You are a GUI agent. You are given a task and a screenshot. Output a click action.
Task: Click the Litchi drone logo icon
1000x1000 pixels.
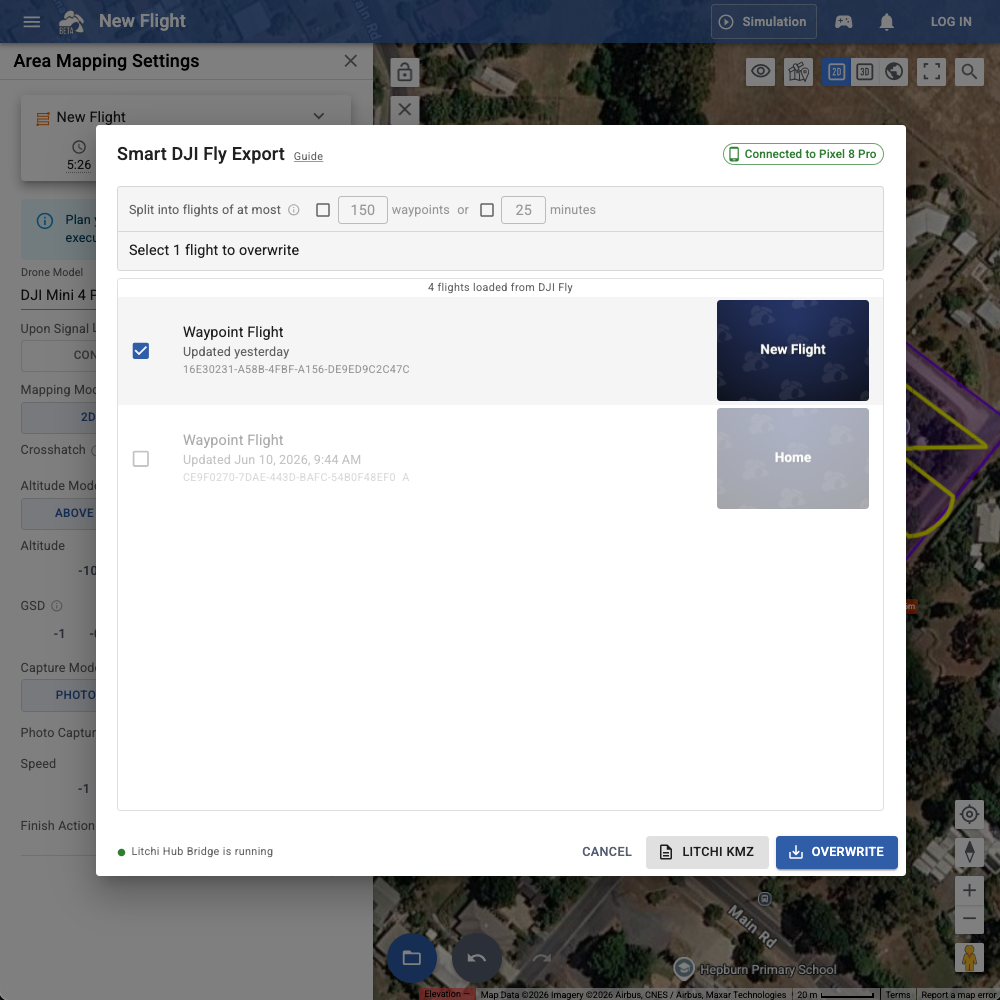click(x=71, y=22)
